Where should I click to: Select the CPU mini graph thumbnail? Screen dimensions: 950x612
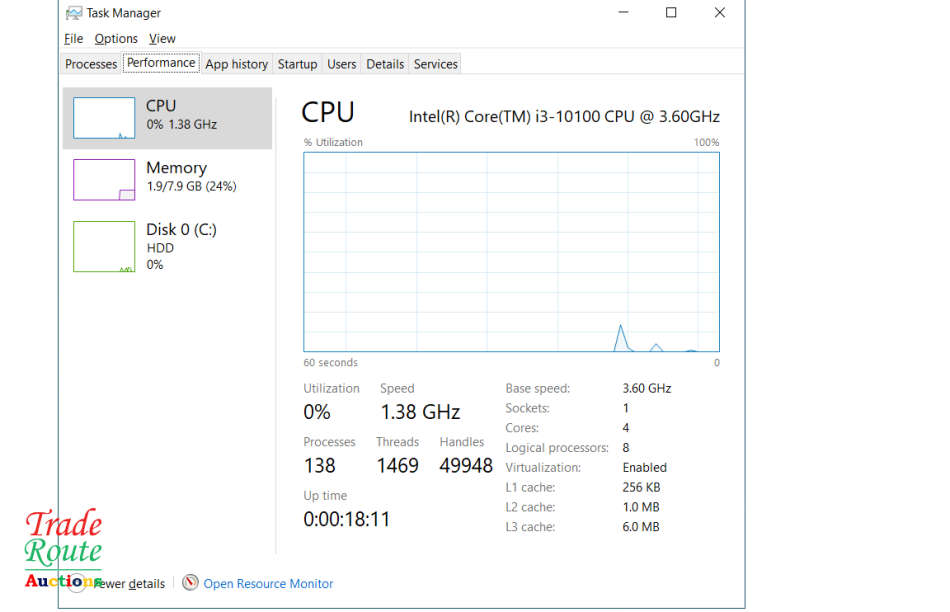click(x=104, y=118)
